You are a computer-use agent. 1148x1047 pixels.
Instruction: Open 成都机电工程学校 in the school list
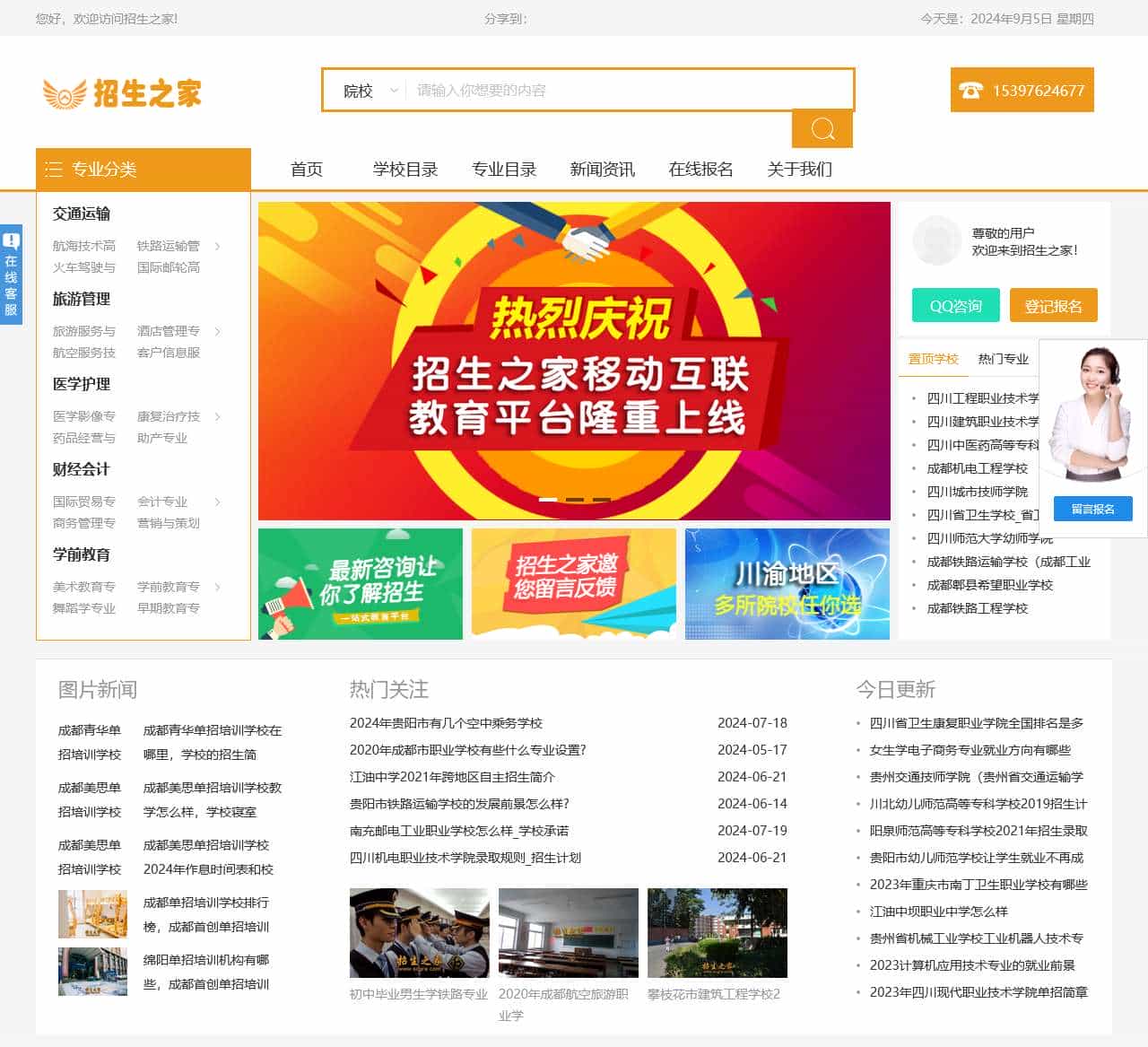(978, 468)
